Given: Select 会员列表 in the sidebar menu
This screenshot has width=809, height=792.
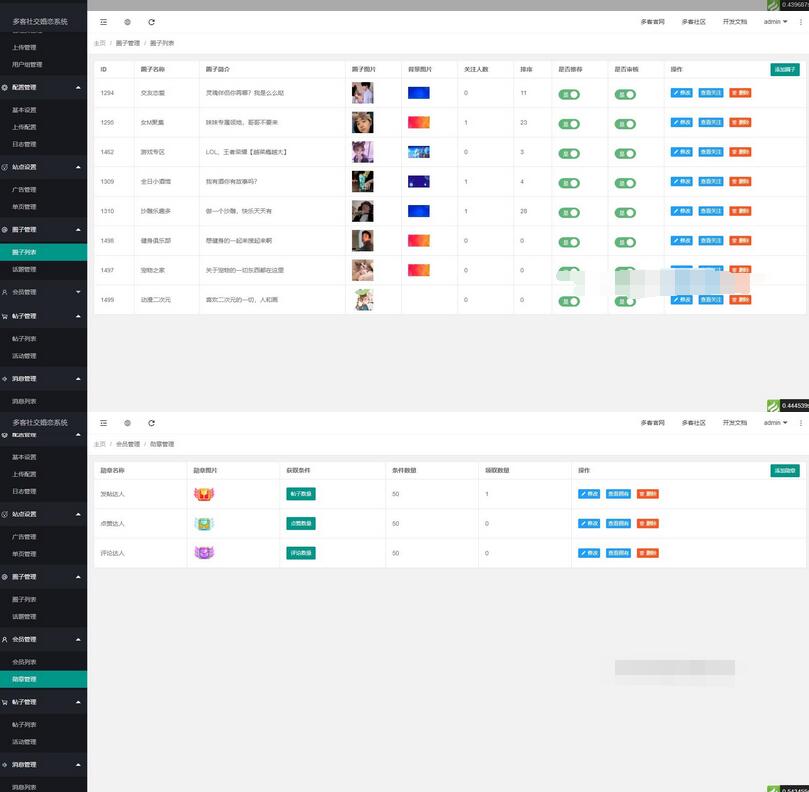Looking at the screenshot, I should (25, 662).
